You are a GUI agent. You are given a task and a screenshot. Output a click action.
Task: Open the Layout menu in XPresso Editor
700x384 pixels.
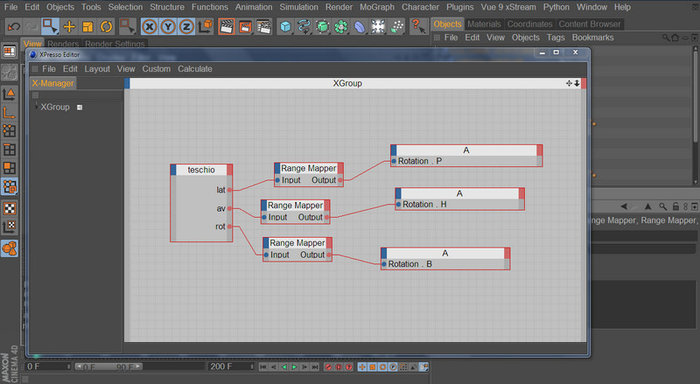click(x=97, y=69)
